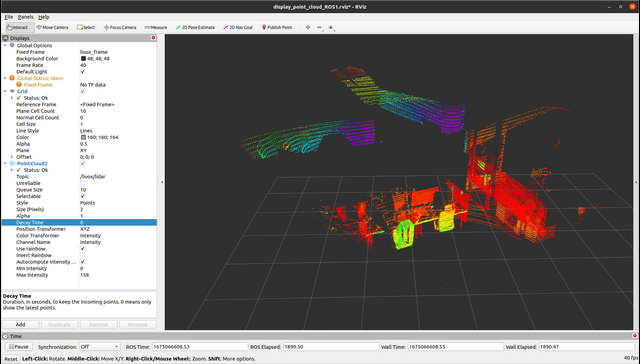The height and width of the screenshot is (364, 640).
Task: Click the Displays panel monitor icon
Action: tap(5, 38)
